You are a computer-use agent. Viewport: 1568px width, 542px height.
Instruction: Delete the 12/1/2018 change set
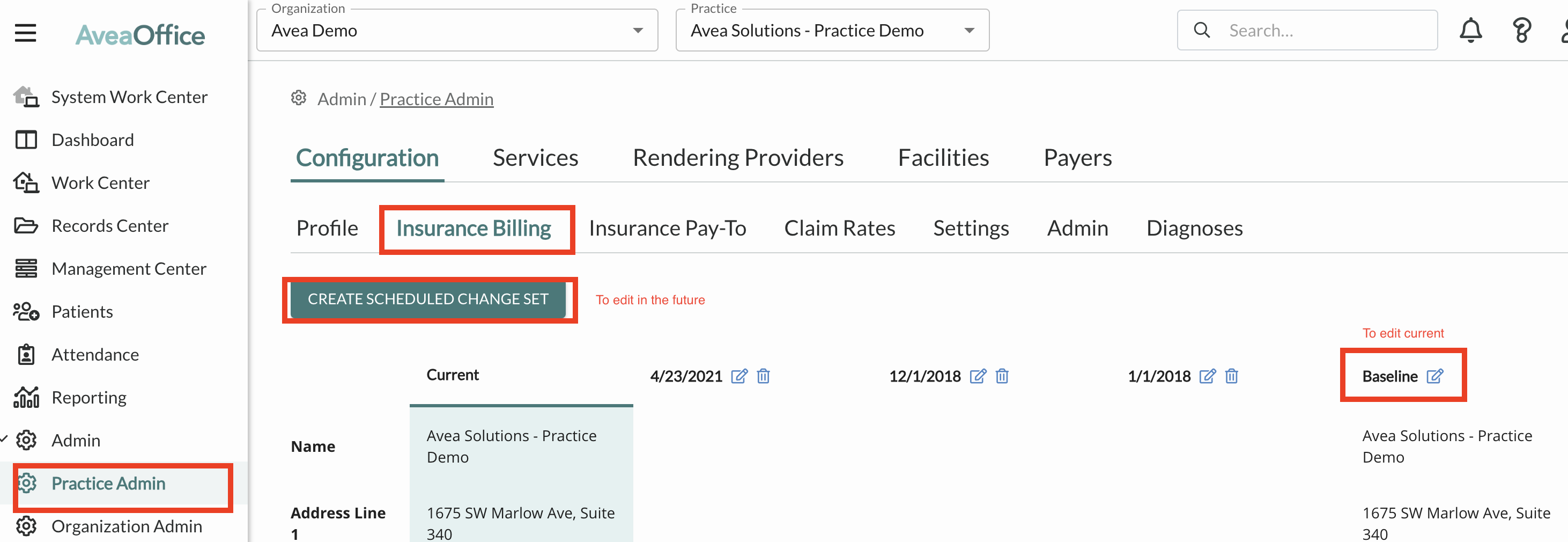(x=1002, y=376)
